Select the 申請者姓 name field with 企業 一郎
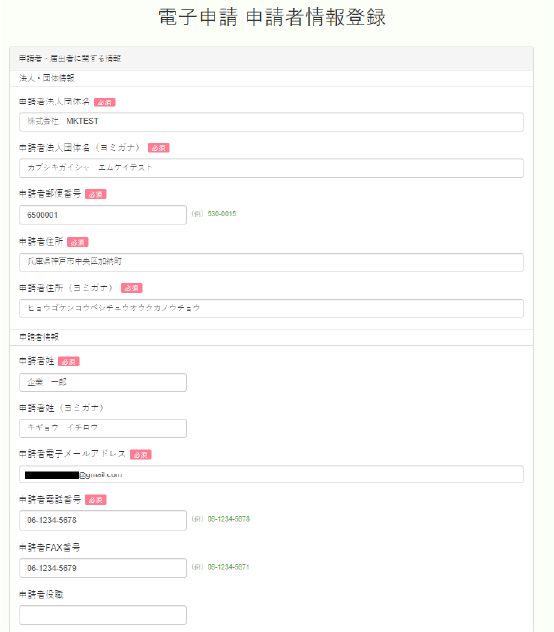The height and width of the screenshot is (632, 554). pyautogui.click(x=103, y=382)
